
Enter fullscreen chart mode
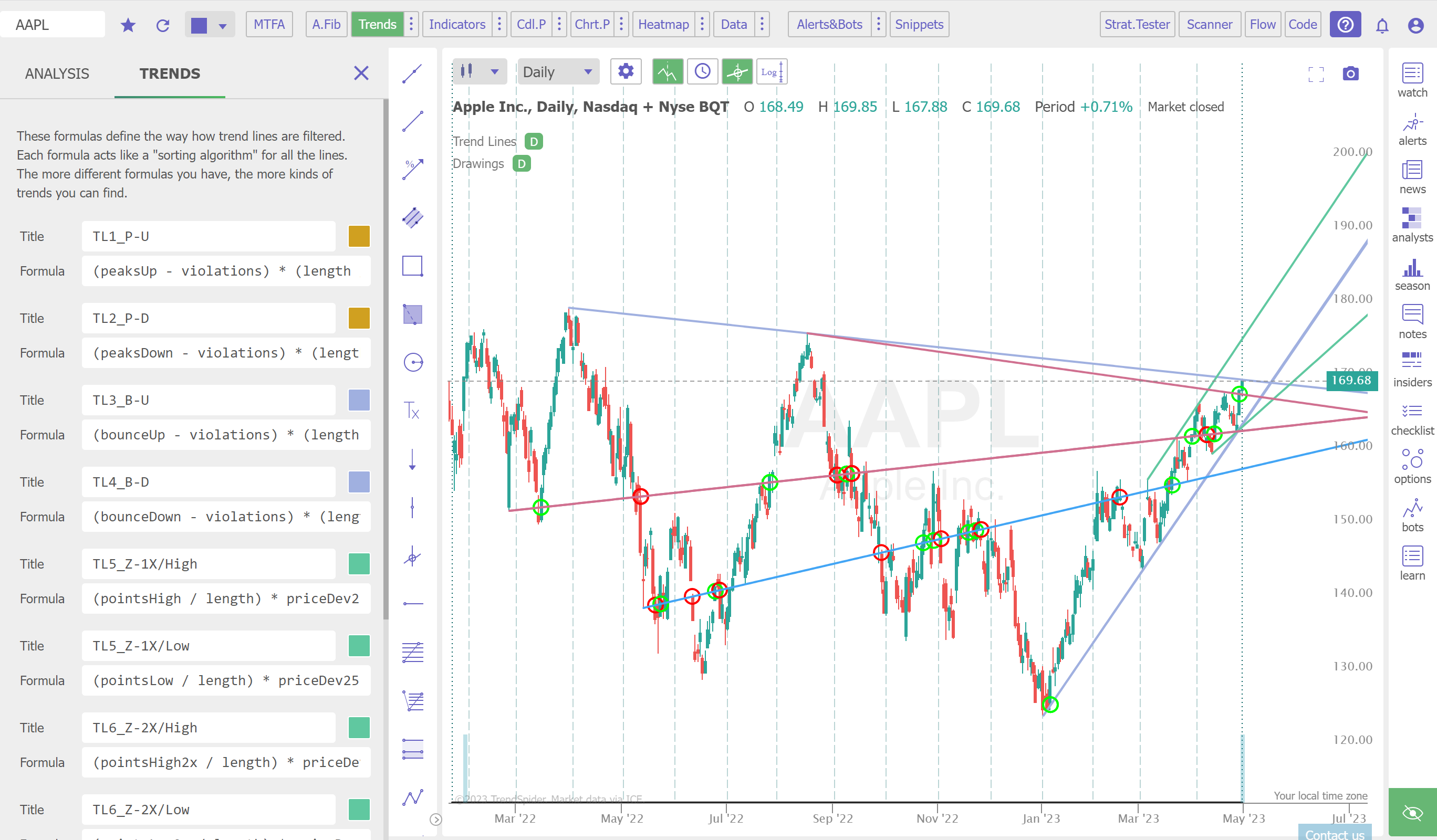(1316, 74)
